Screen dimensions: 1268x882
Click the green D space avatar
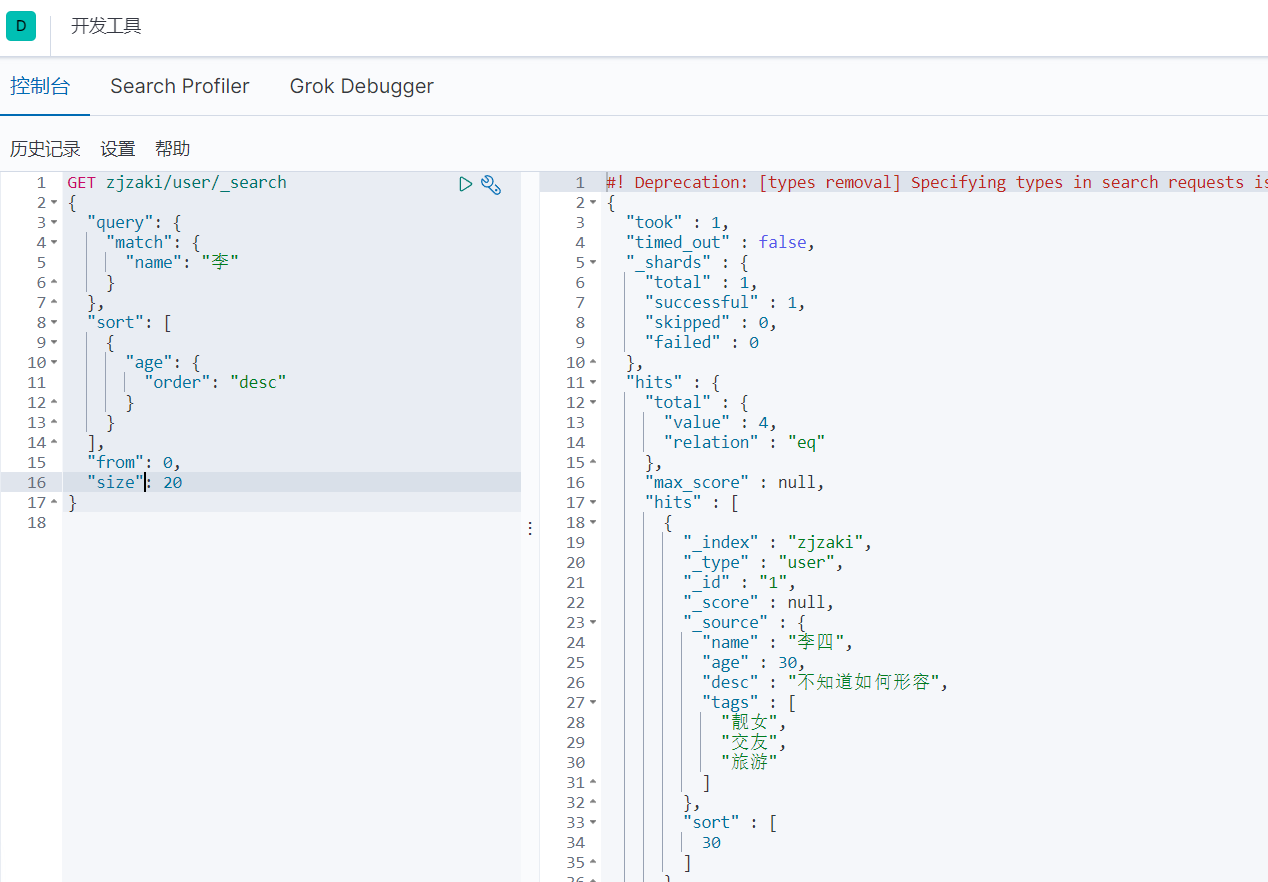21,26
